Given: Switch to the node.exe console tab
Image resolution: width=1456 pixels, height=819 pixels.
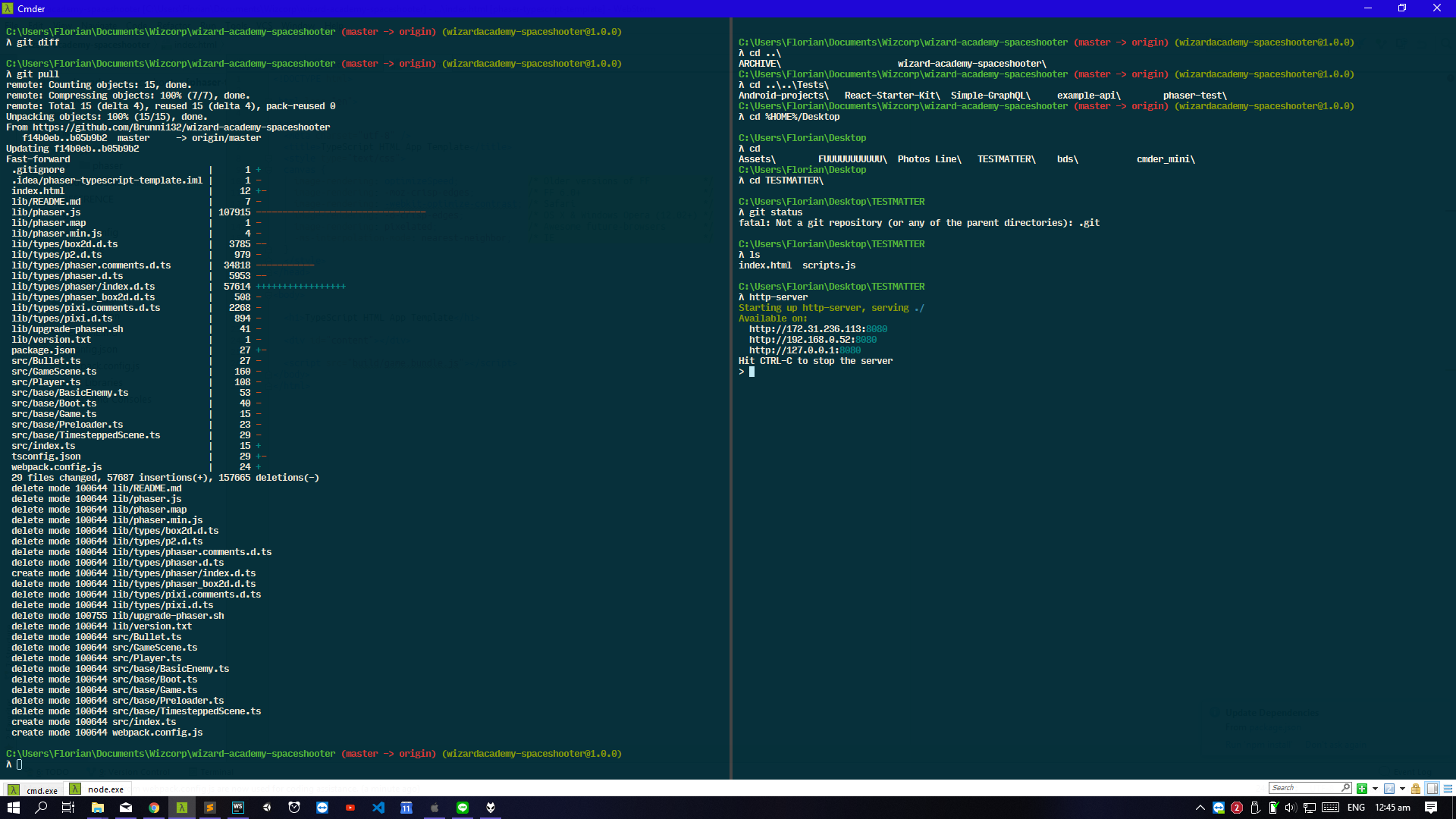Looking at the screenshot, I should (x=99, y=789).
